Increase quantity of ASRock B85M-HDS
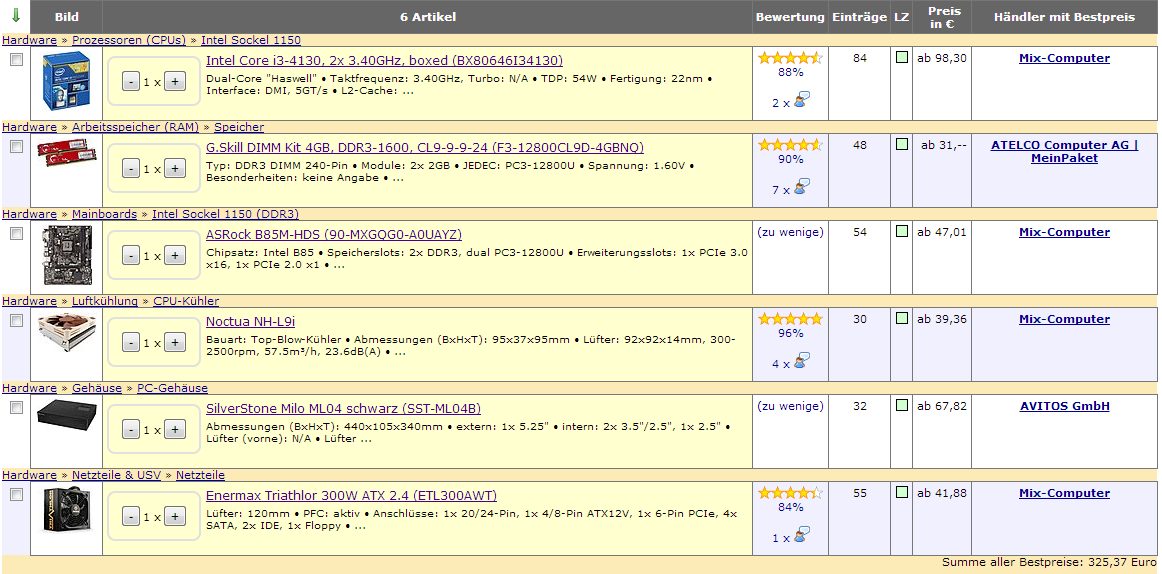 174,256
